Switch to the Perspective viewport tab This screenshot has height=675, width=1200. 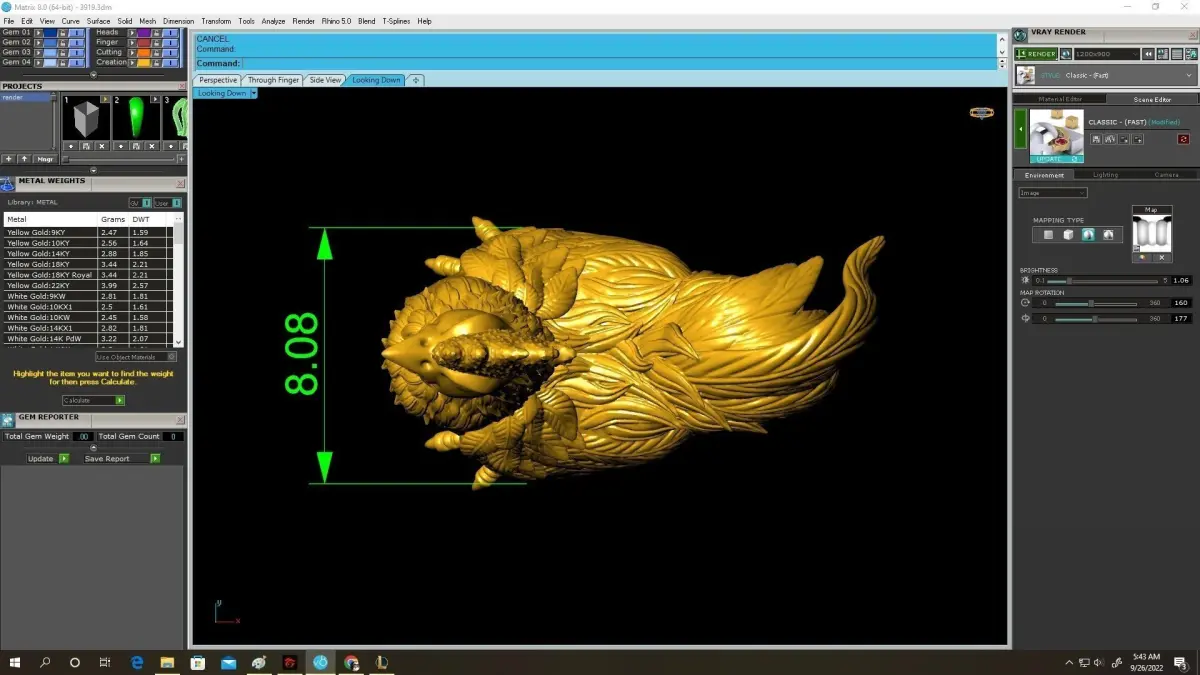coord(217,80)
